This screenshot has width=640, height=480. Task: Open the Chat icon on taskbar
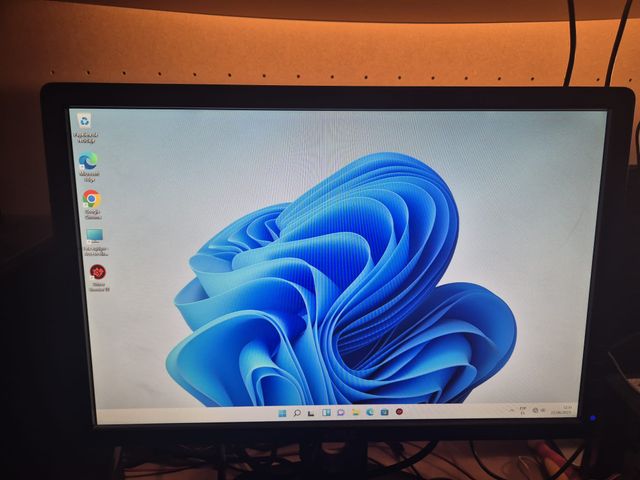tap(341, 413)
